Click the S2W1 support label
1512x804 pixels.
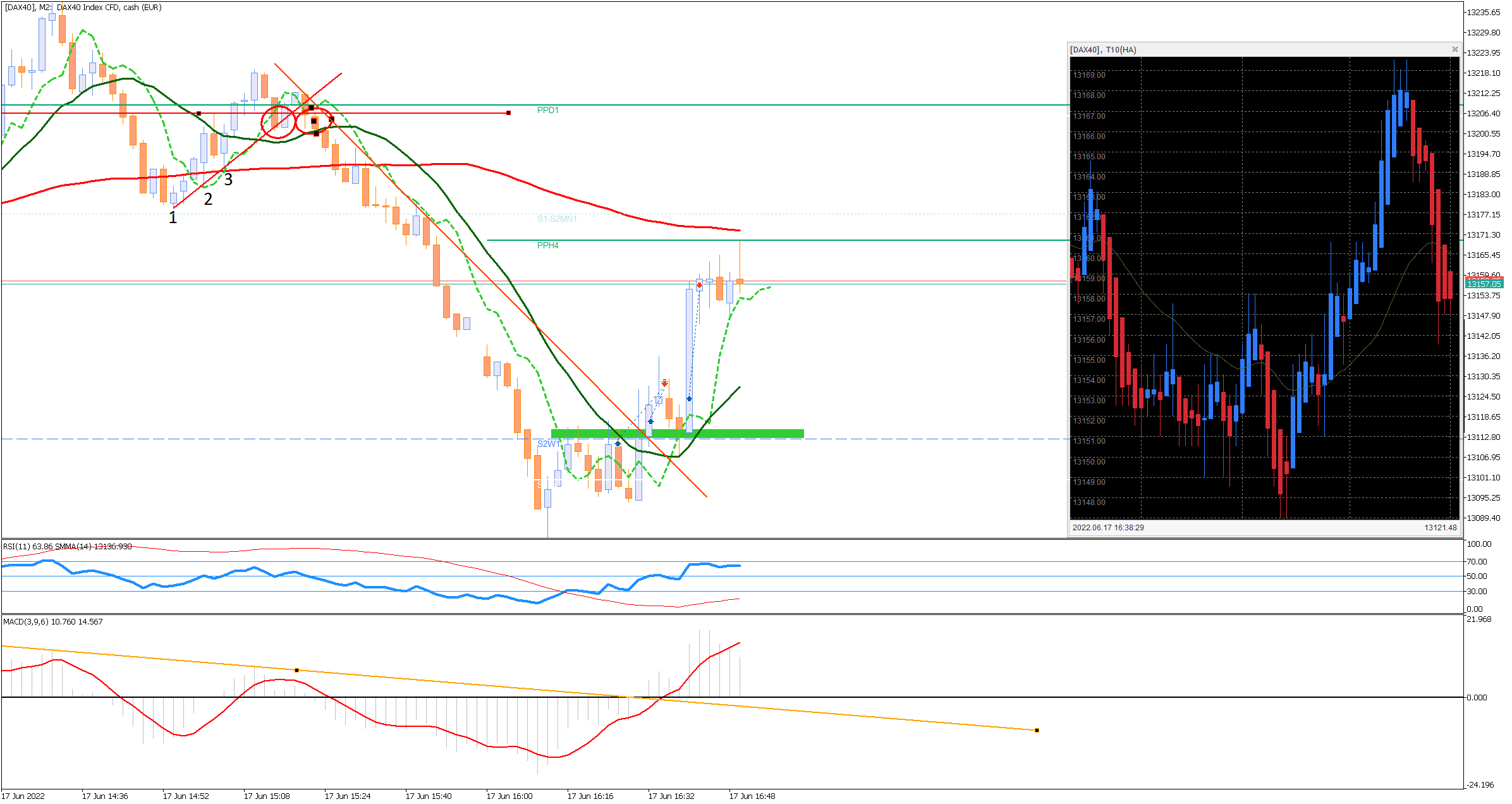pyautogui.click(x=547, y=444)
